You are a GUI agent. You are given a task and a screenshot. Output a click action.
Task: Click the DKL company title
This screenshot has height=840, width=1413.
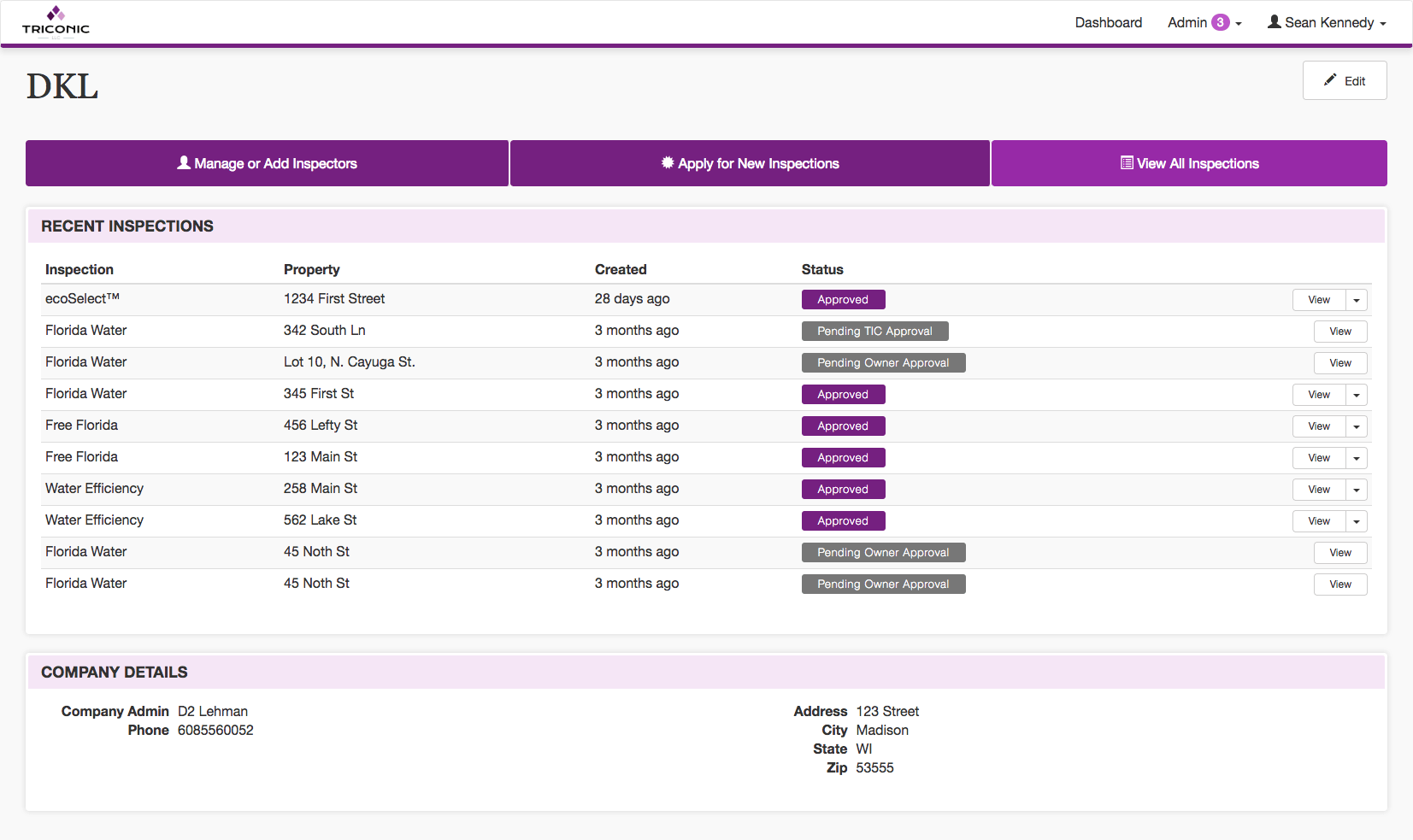point(62,86)
